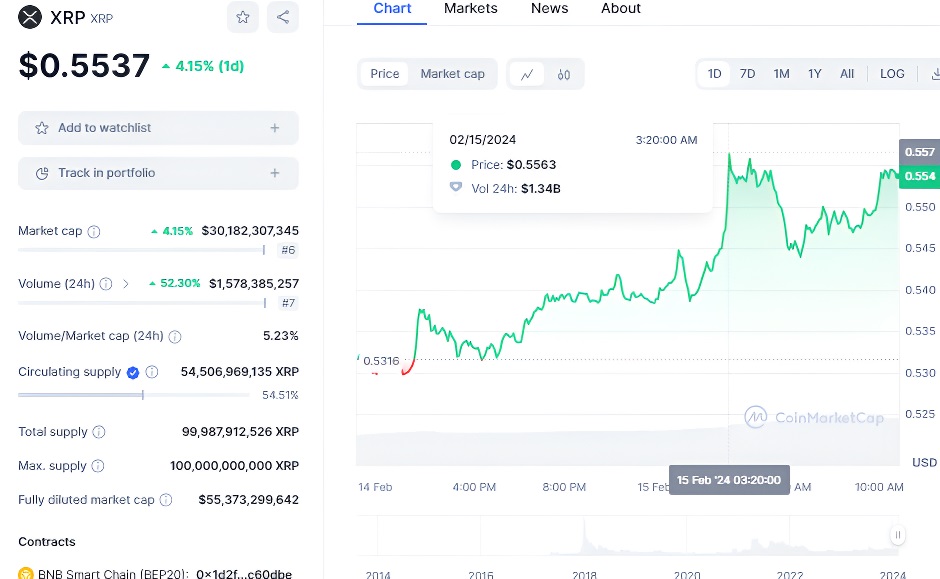Switch to the Chart tab
The height and width of the screenshot is (579, 940).
392,8
